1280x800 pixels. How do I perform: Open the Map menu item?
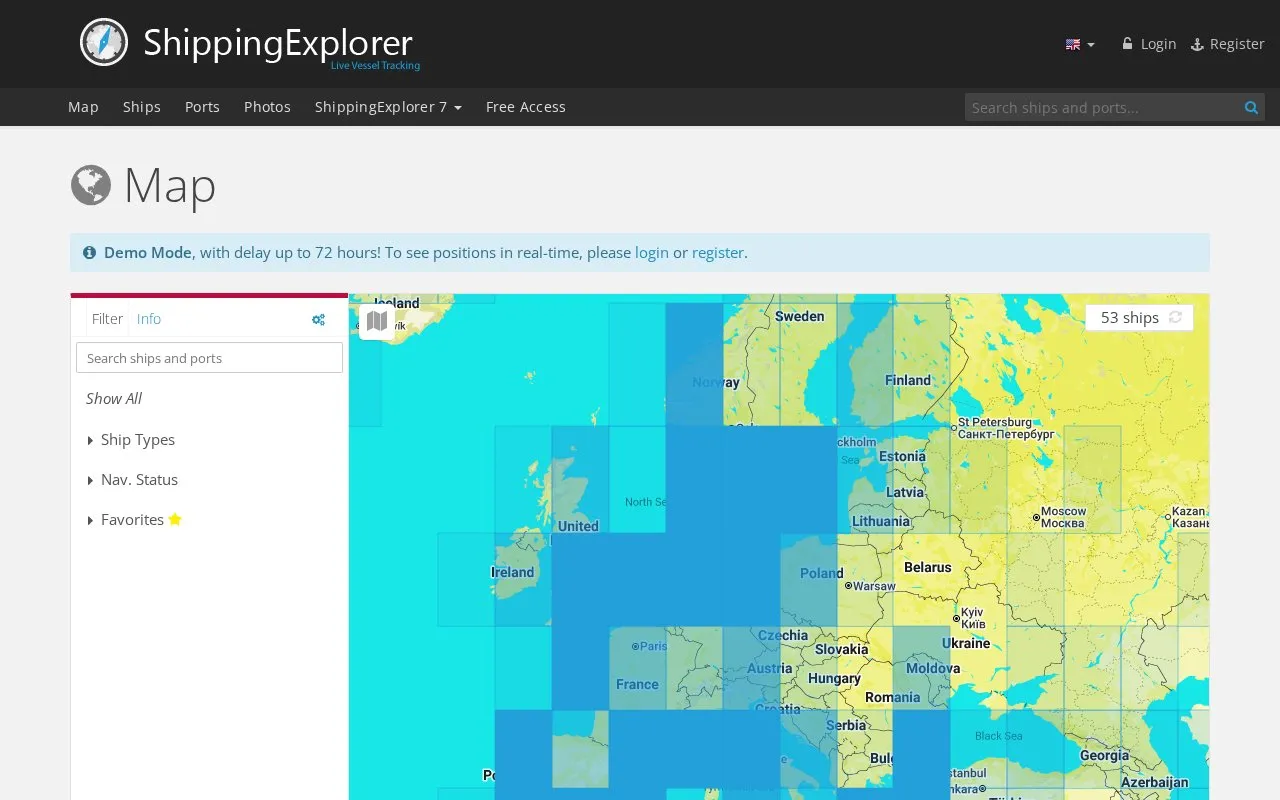tap(83, 107)
